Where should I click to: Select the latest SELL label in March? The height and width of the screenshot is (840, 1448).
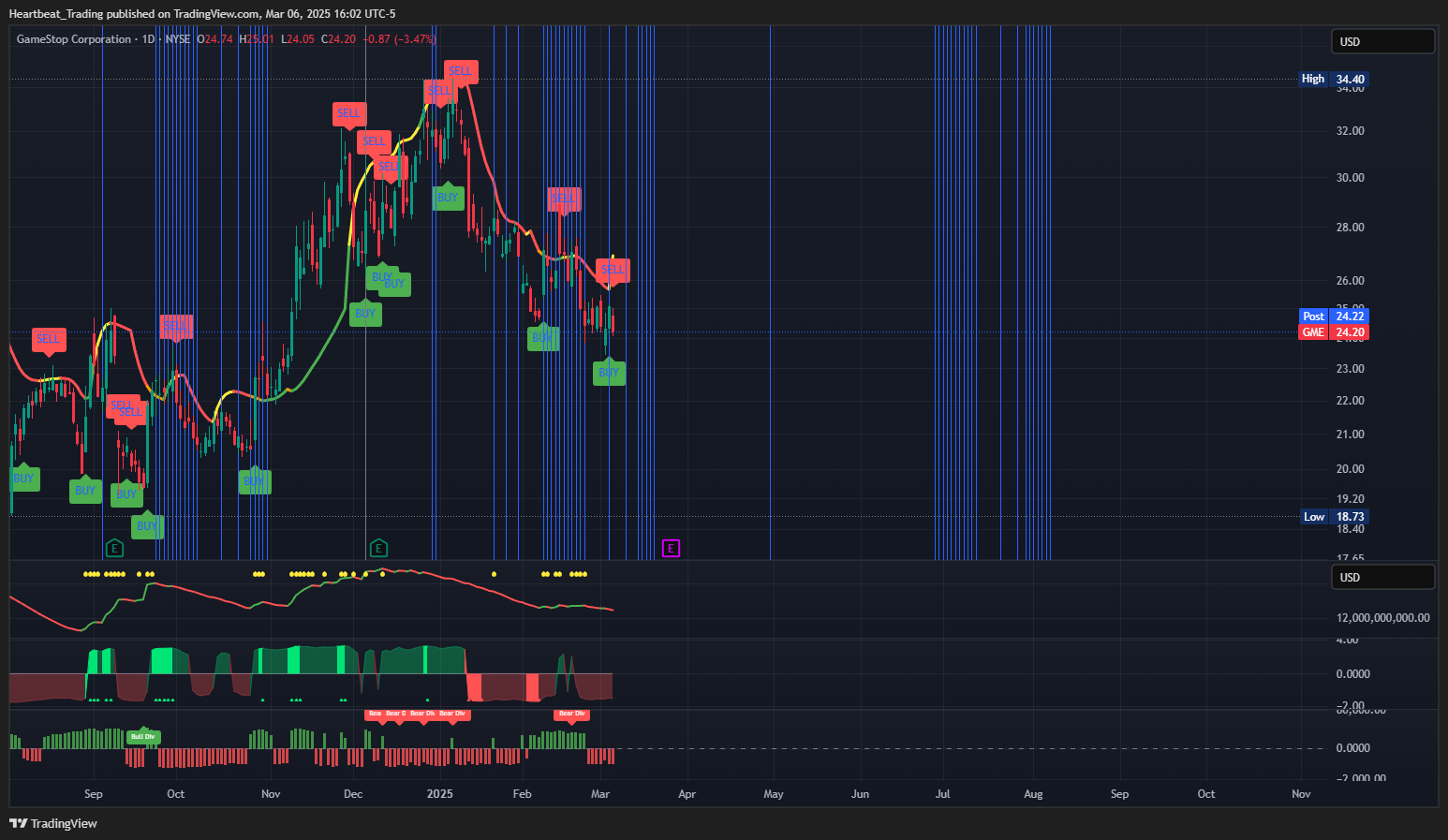(x=613, y=270)
